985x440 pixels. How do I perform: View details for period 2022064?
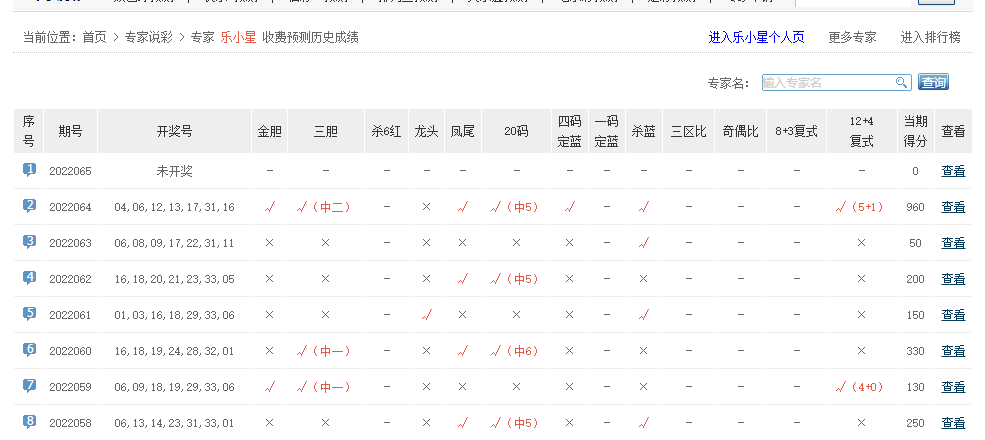(953, 207)
